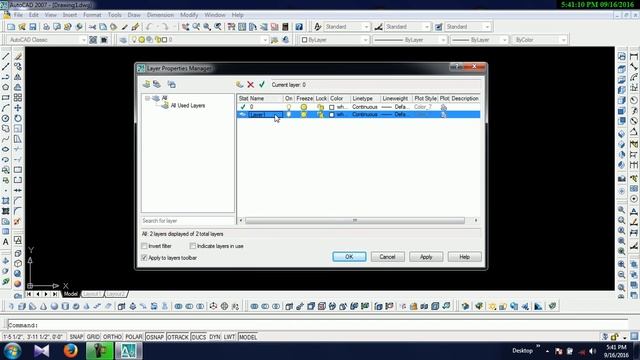Image resolution: width=640 pixels, height=360 pixels.
Task: Open the Modify menu
Action: (x=189, y=15)
